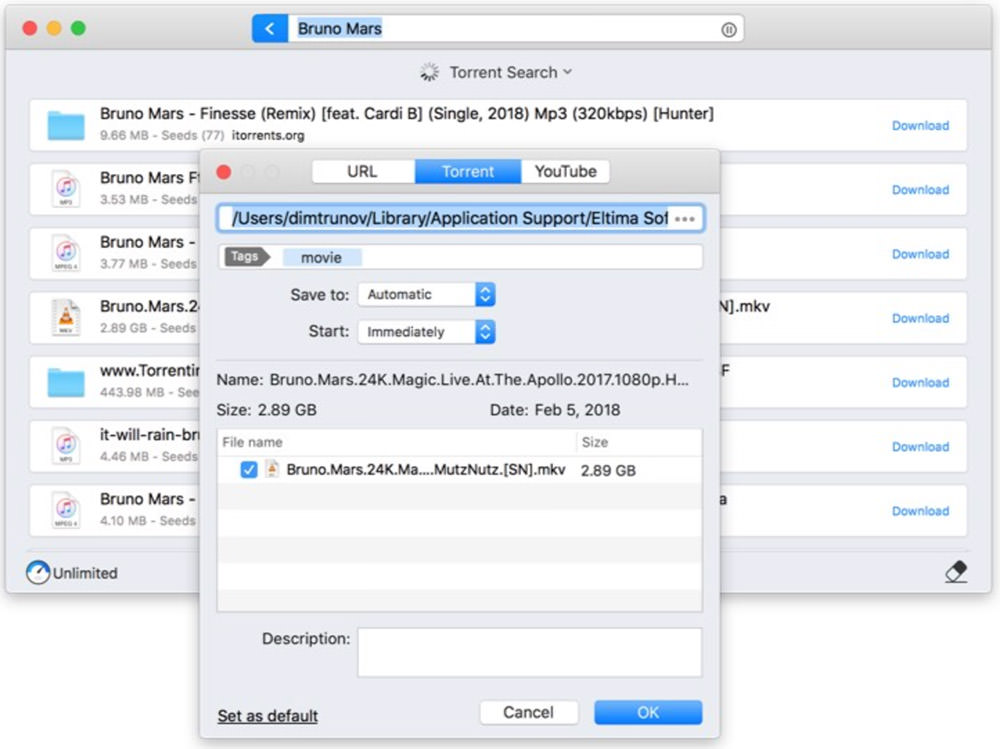1000x749 pixels.
Task: Click the eraser clear icon
Action: pyautogui.click(x=955, y=572)
